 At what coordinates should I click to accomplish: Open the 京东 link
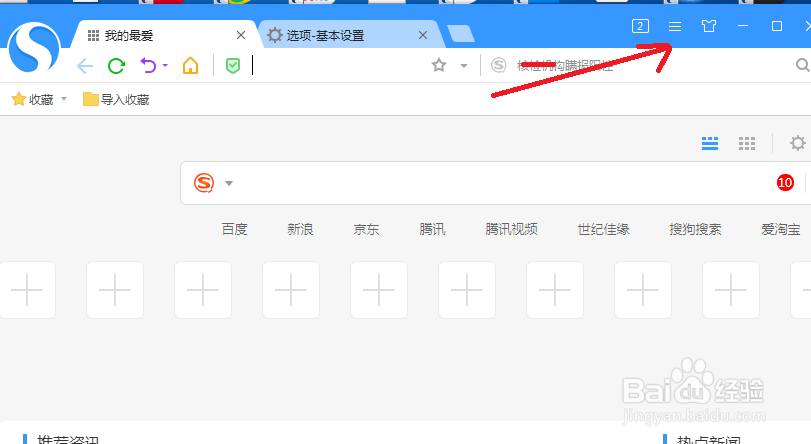pos(366,229)
